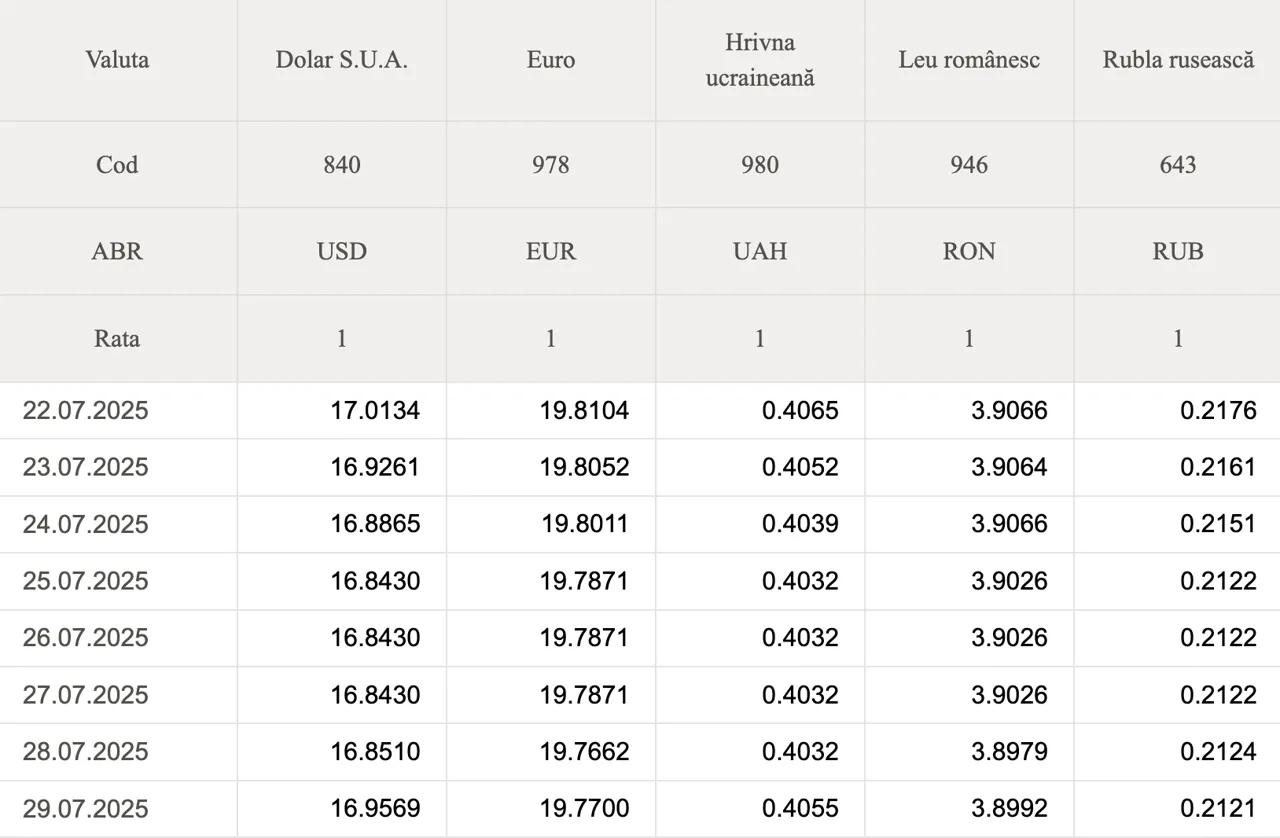Screen dimensions: 1280x838
Task: Select the Euro value 19.7700
Action: pos(584,808)
